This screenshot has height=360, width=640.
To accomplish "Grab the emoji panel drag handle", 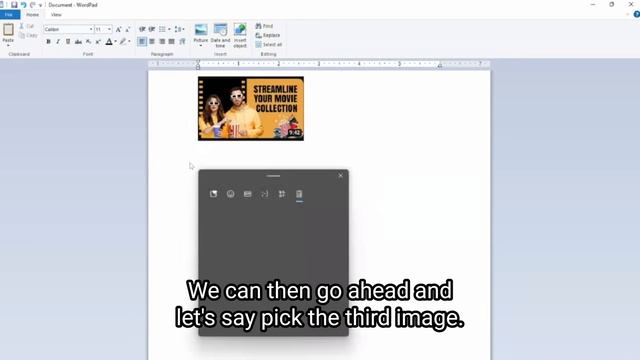I will click(273, 176).
